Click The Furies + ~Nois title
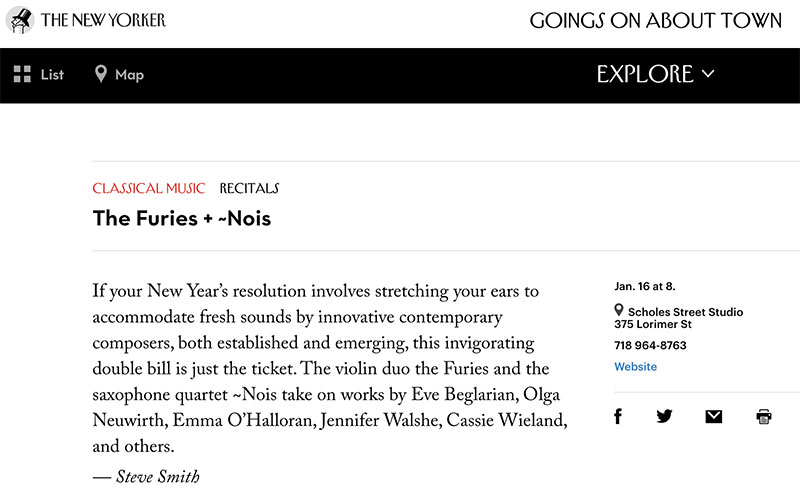 [x=182, y=218]
